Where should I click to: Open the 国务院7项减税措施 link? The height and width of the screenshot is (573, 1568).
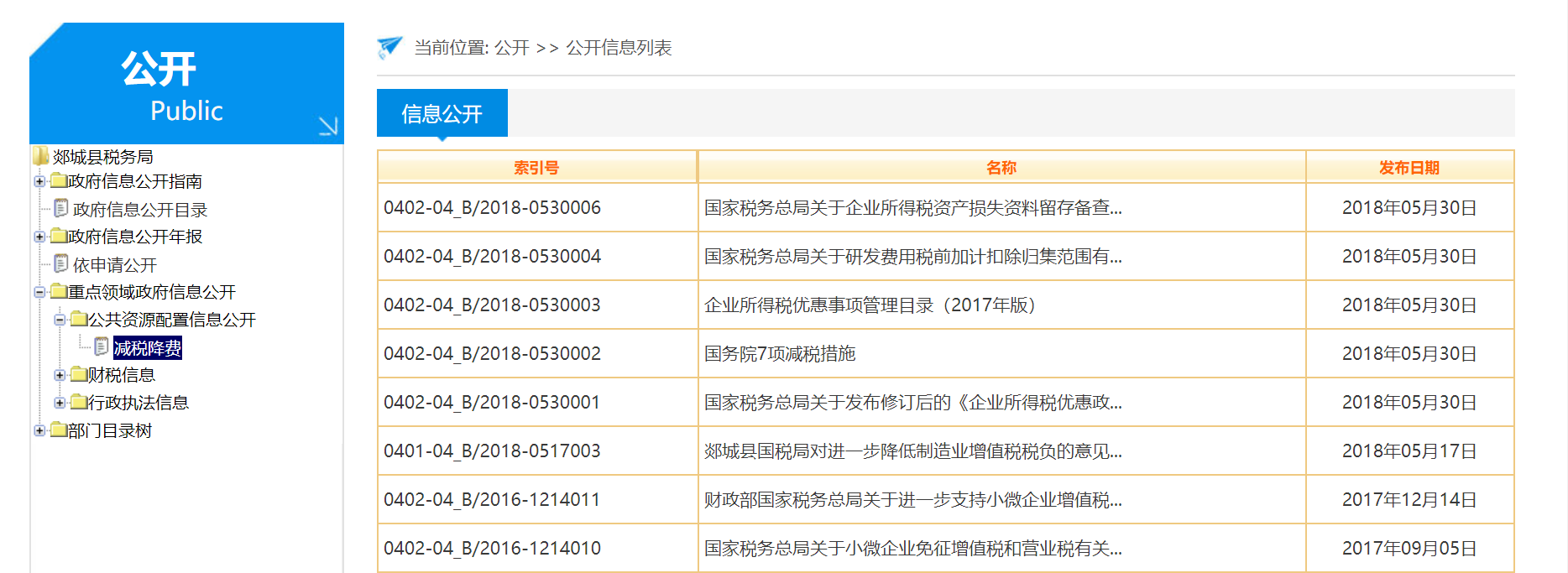click(780, 353)
